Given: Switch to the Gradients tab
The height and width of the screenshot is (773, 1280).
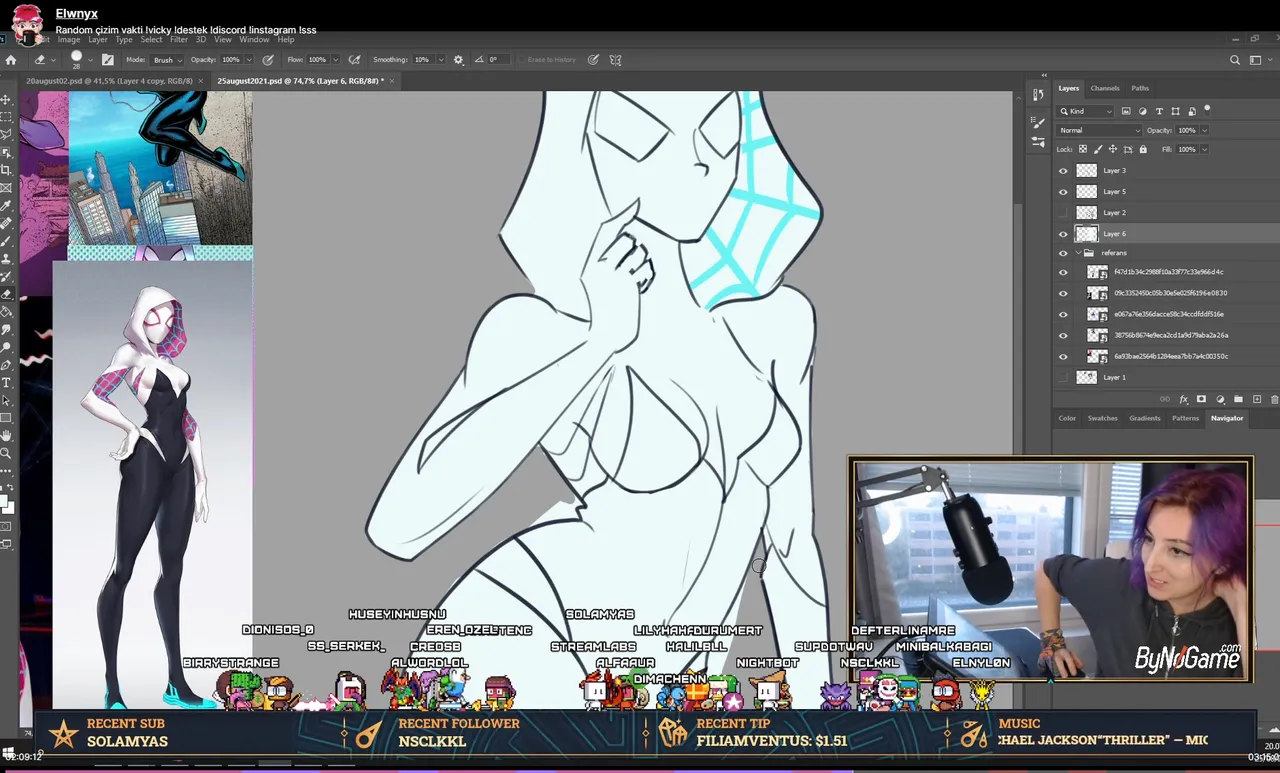Looking at the screenshot, I should click(x=1145, y=418).
